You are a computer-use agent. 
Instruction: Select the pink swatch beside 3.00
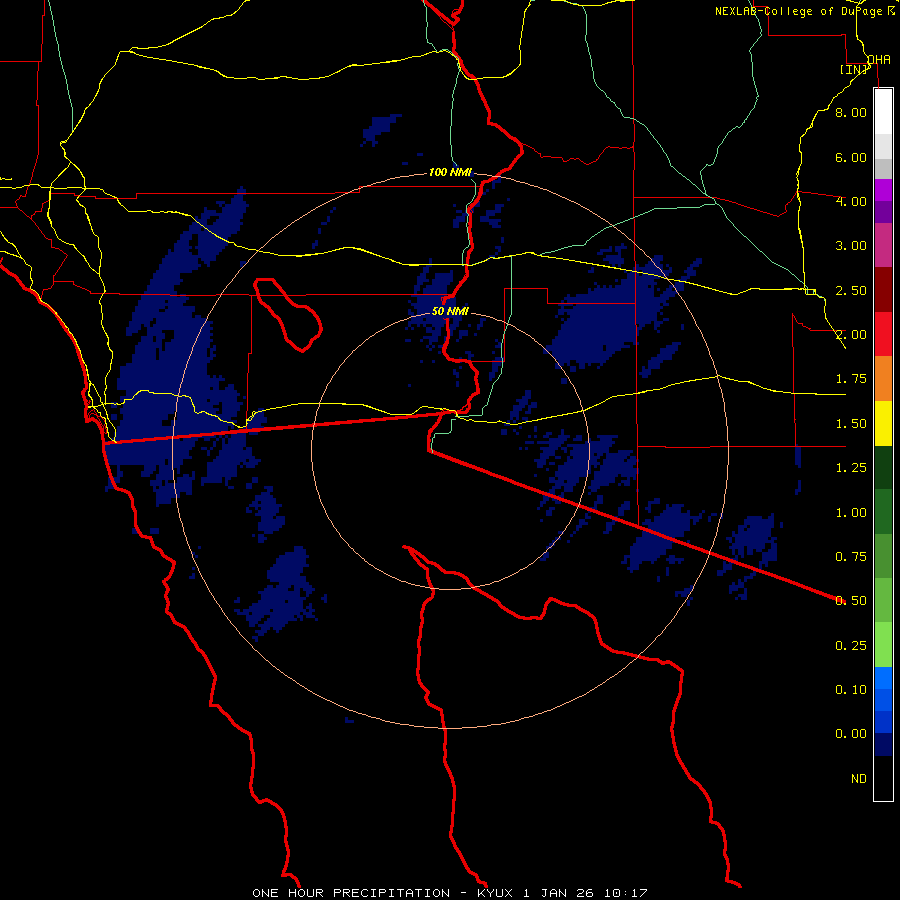883,246
